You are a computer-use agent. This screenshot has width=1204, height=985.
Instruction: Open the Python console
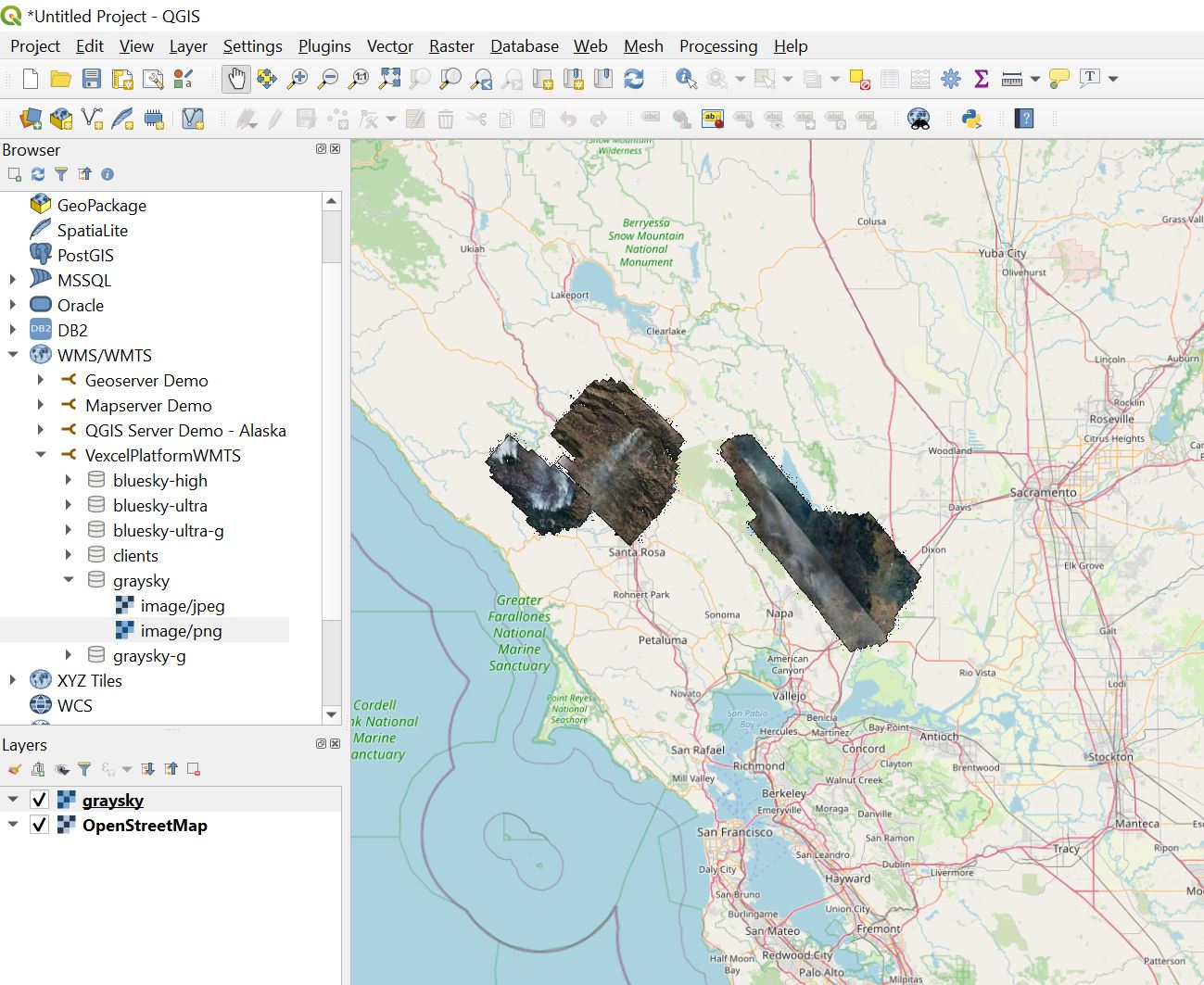click(x=971, y=119)
